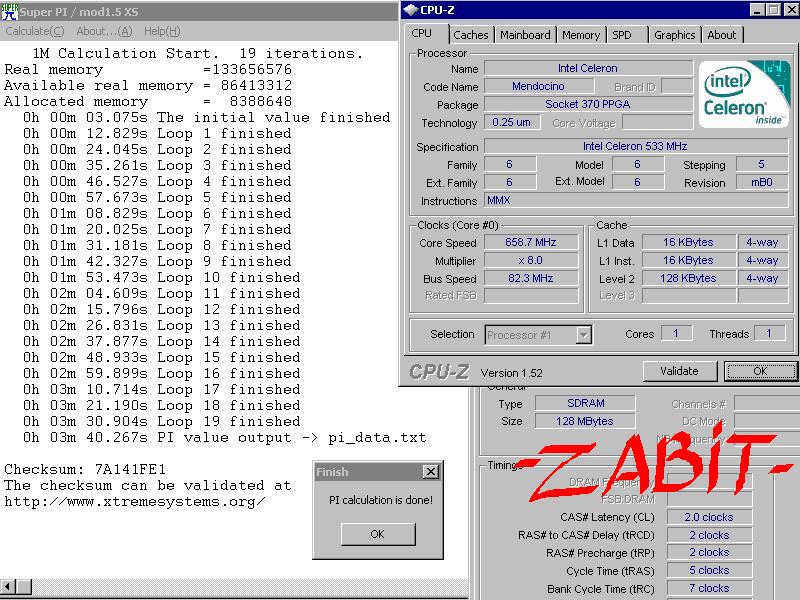Select the CPU tab
The height and width of the screenshot is (600, 800).
click(x=421, y=34)
